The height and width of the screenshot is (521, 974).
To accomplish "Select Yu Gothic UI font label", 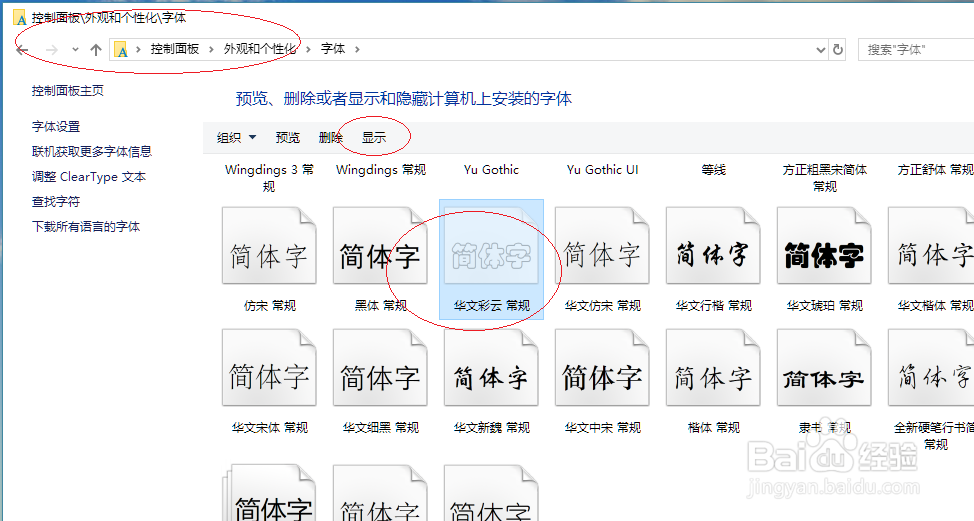I will point(603,170).
